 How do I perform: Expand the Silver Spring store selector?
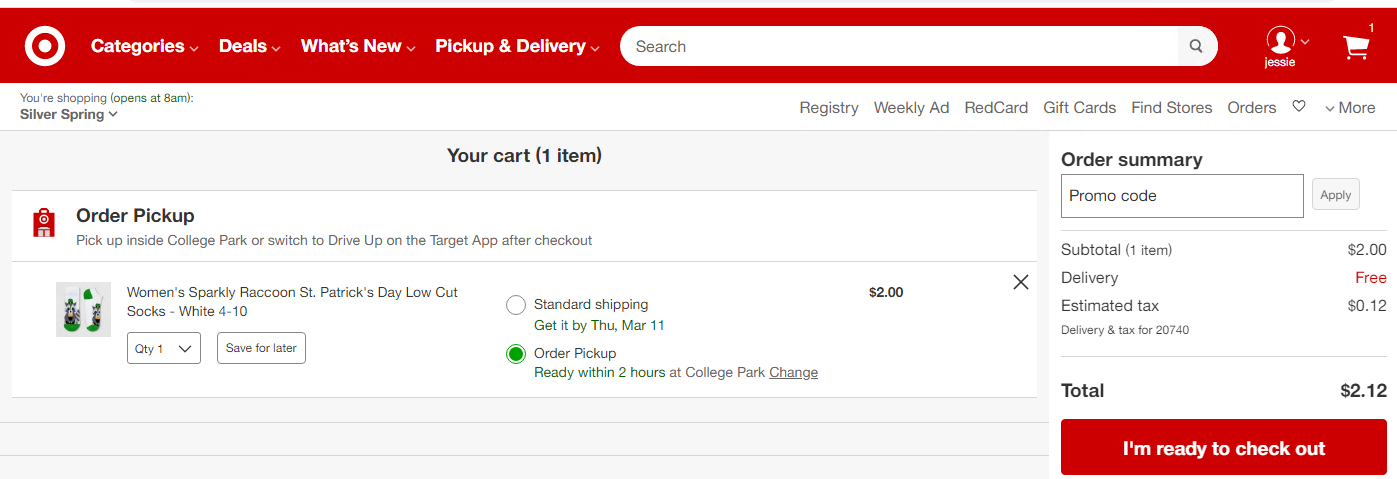coord(69,115)
